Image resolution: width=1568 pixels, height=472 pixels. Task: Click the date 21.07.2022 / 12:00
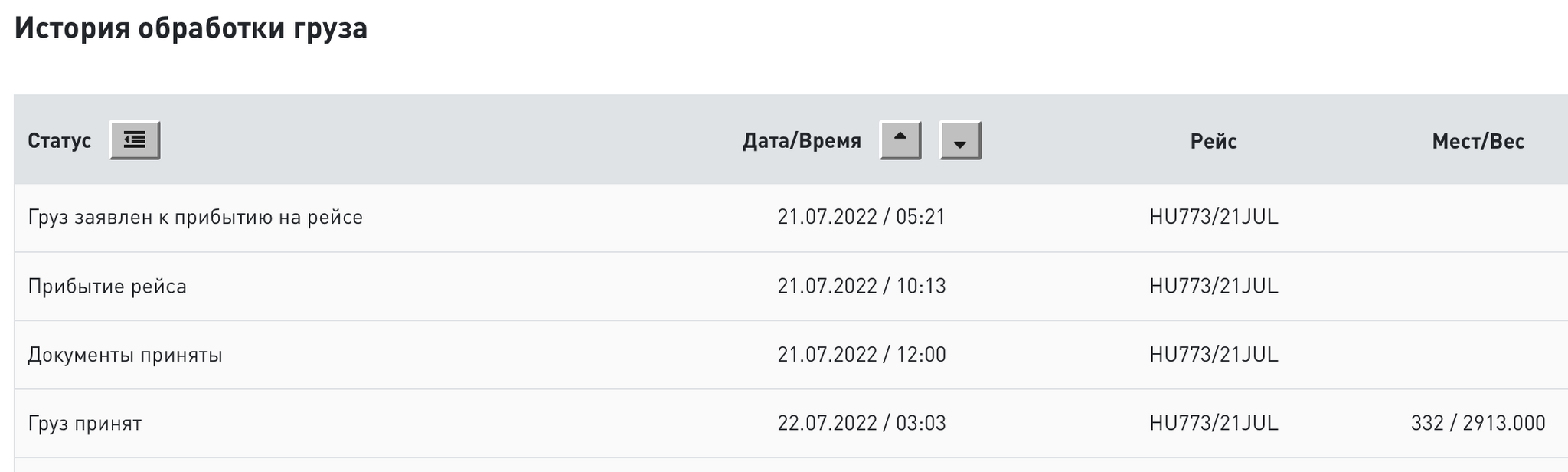click(x=861, y=355)
